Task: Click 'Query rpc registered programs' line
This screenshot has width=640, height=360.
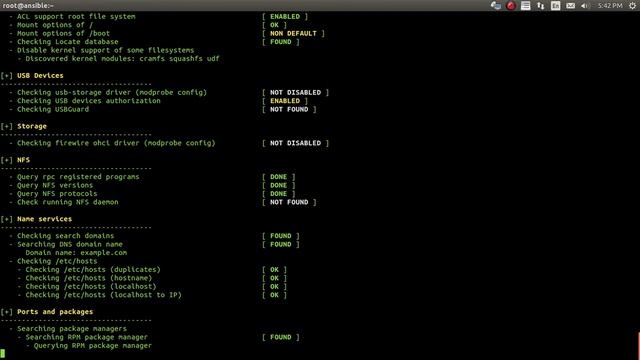Action: tap(78, 177)
